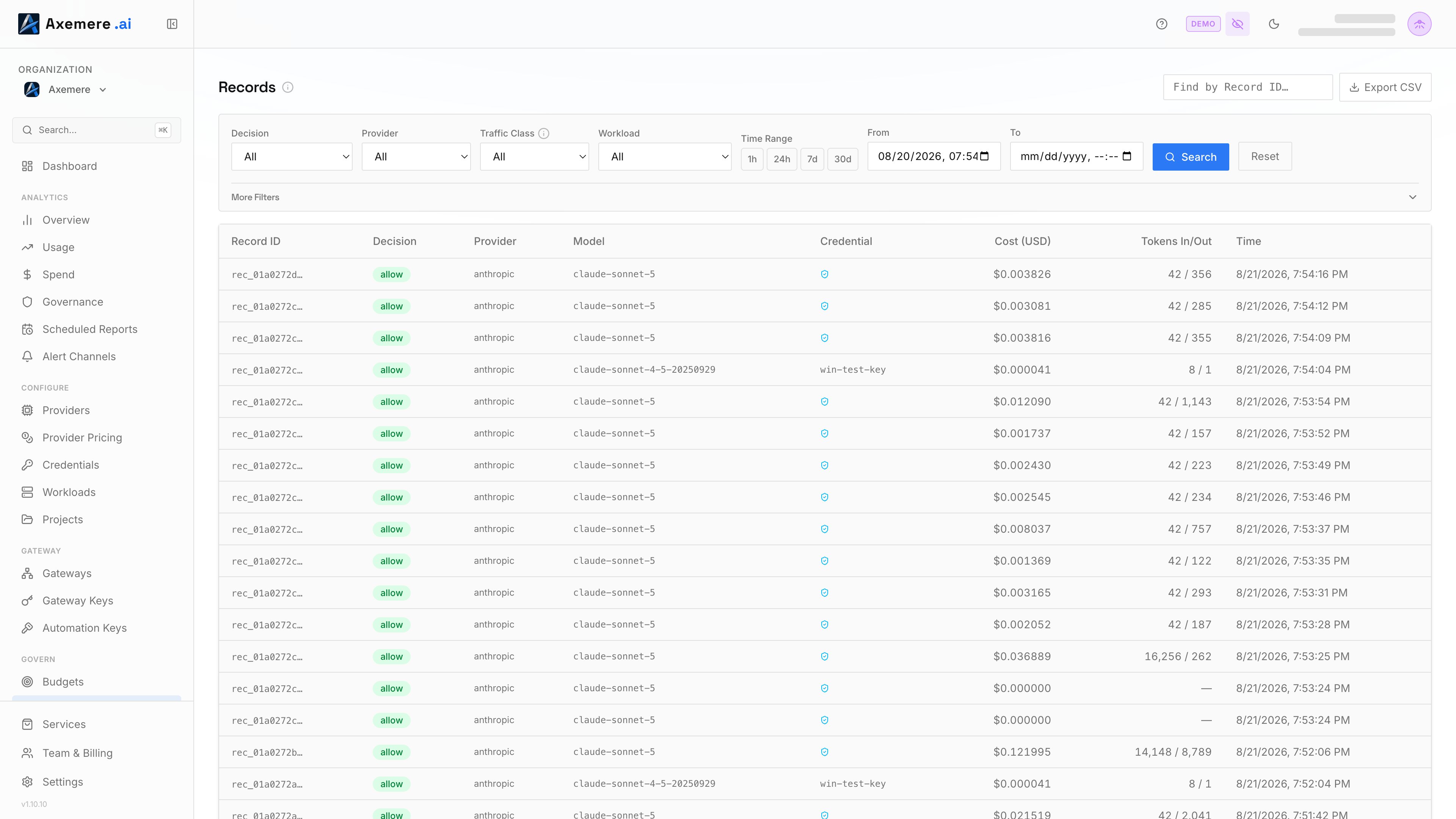Click credential shield icon for $0.012090 row
Viewport: 1456px width, 819px height.
(x=825, y=402)
